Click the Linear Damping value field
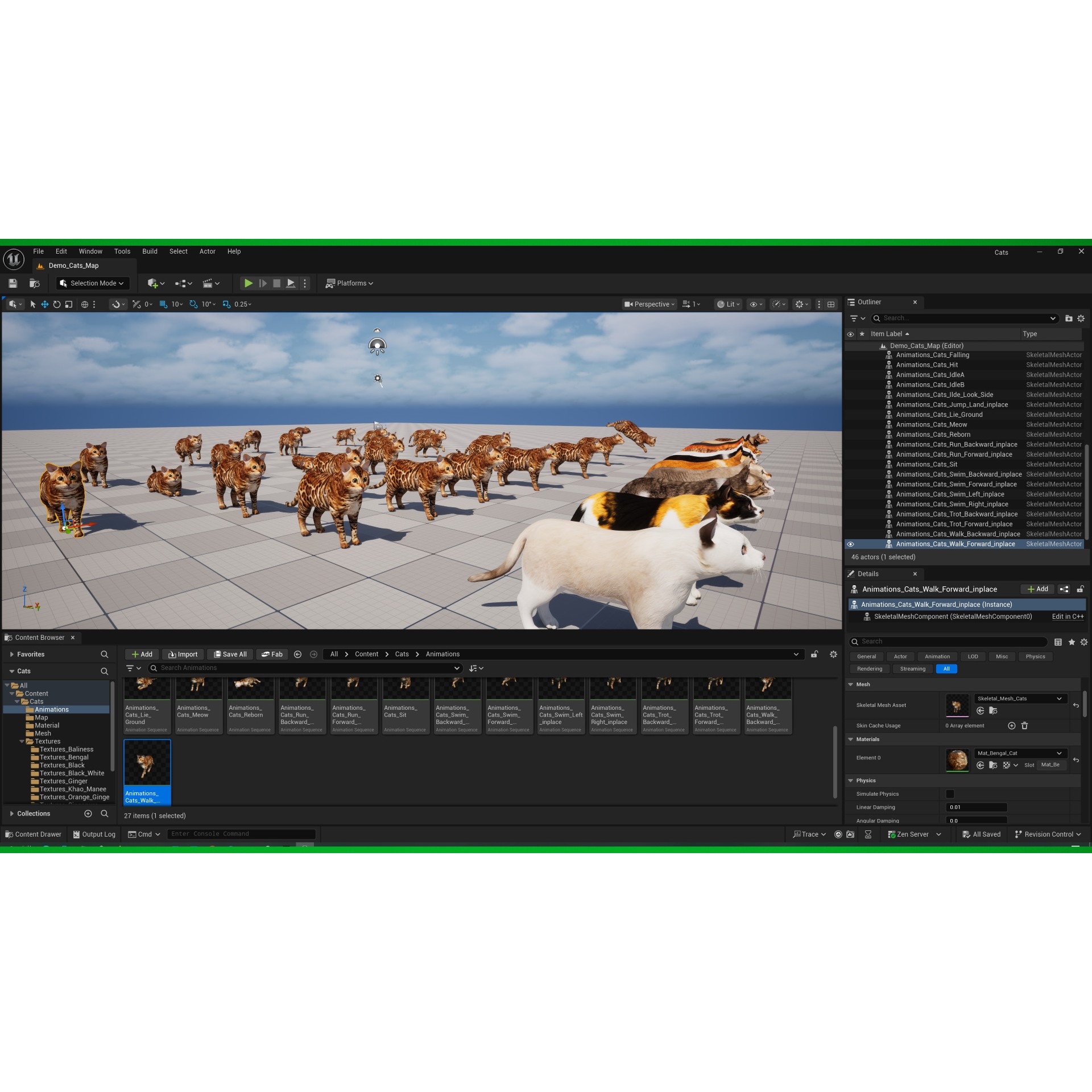The height and width of the screenshot is (1092, 1092). [x=977, y=807]
